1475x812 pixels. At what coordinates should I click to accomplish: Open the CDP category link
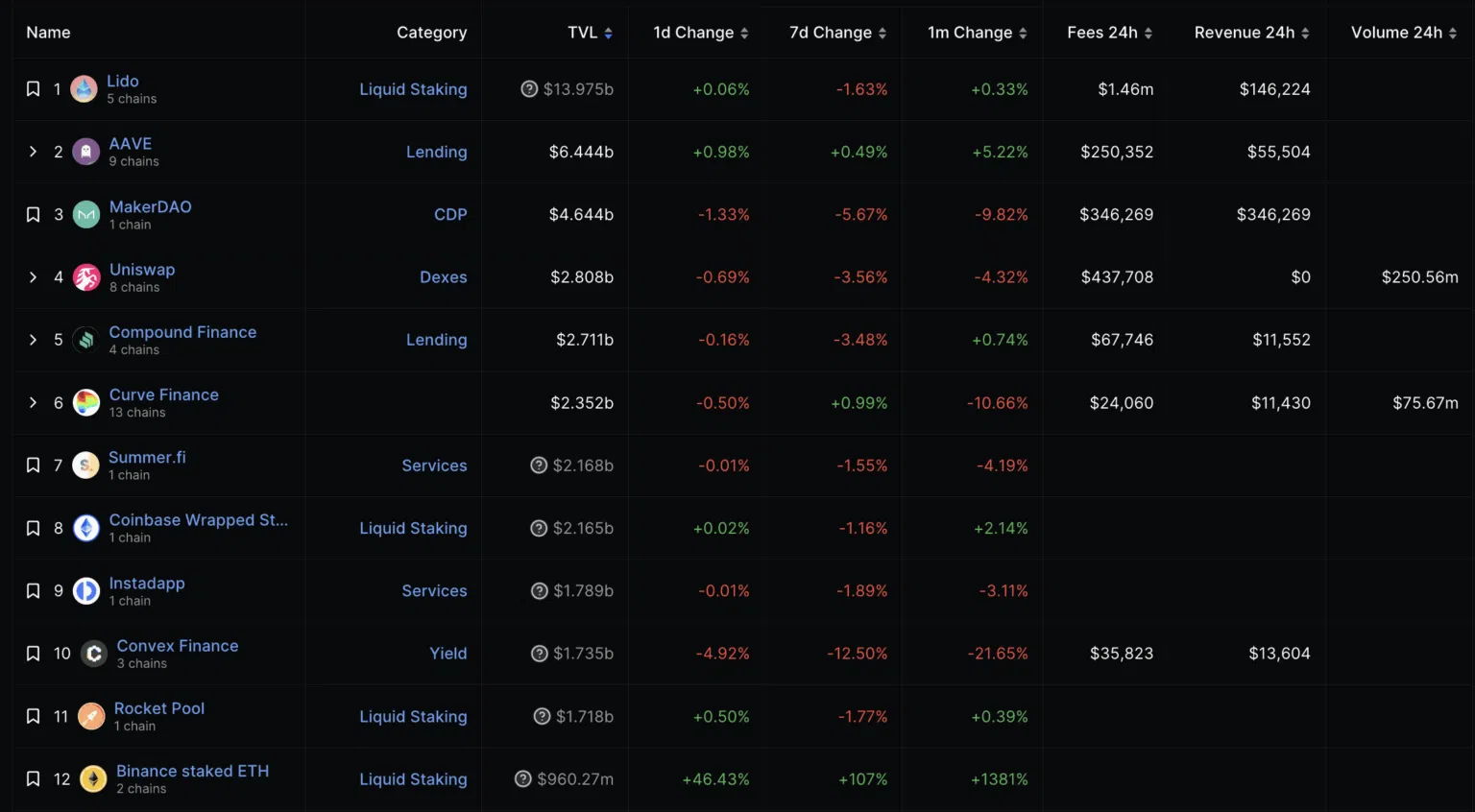coord(450,215)
